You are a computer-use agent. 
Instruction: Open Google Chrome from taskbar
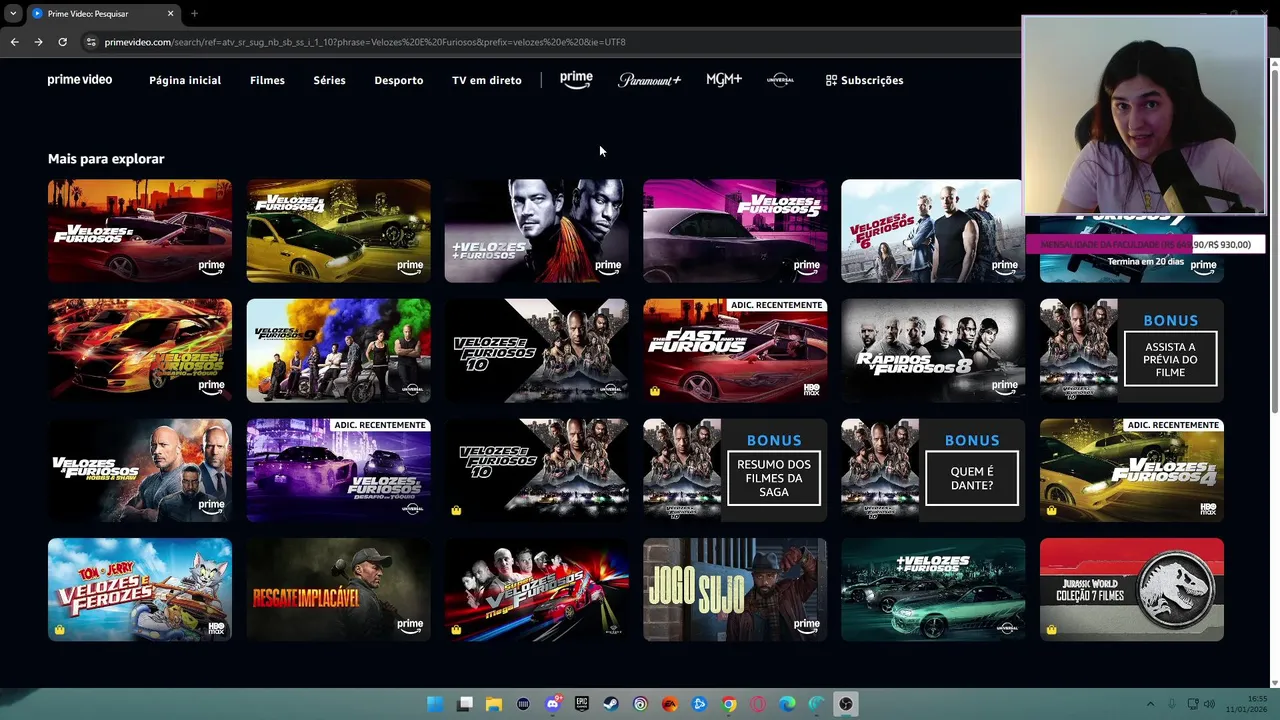pos(729,704)
